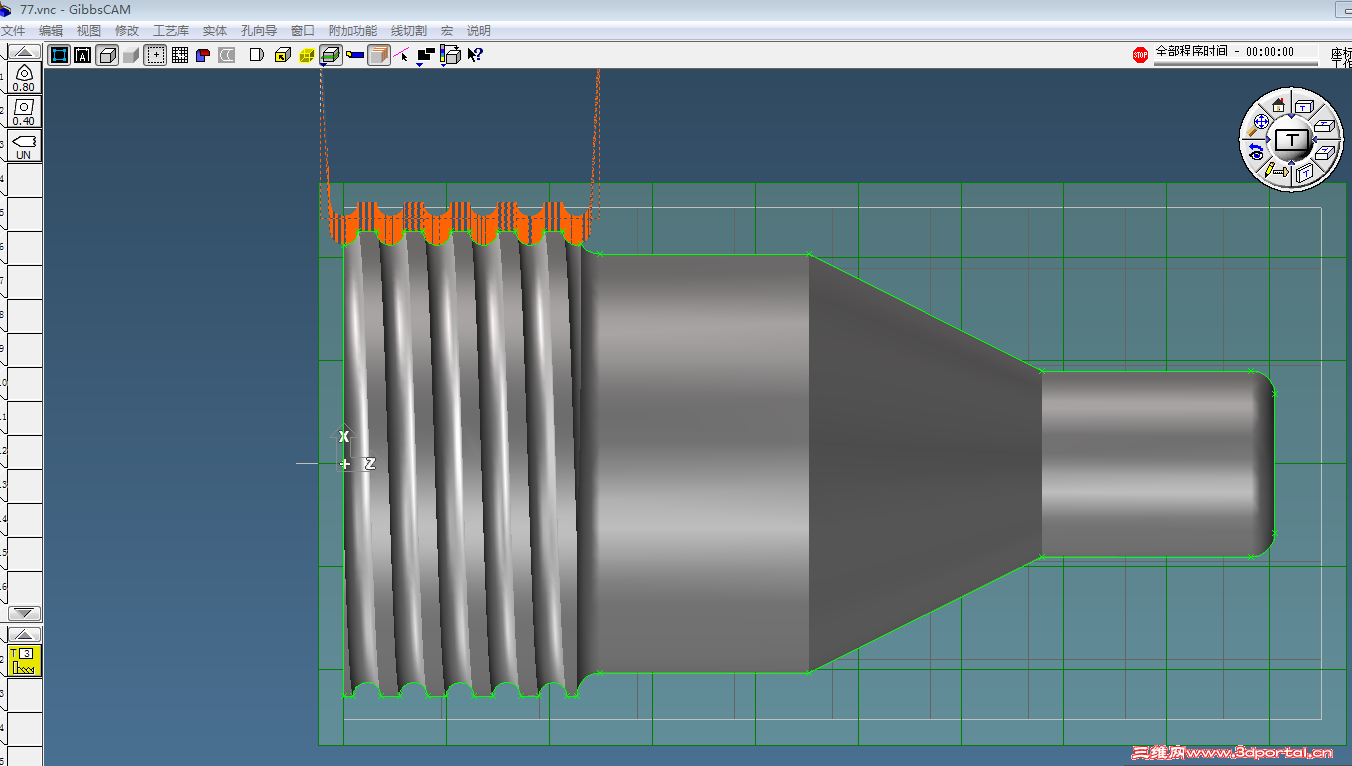The image size is (1352, 766).
Task: Click the dimension text 'A' toolbar icon
Action: pyautogui.click(x=83, y=55)
